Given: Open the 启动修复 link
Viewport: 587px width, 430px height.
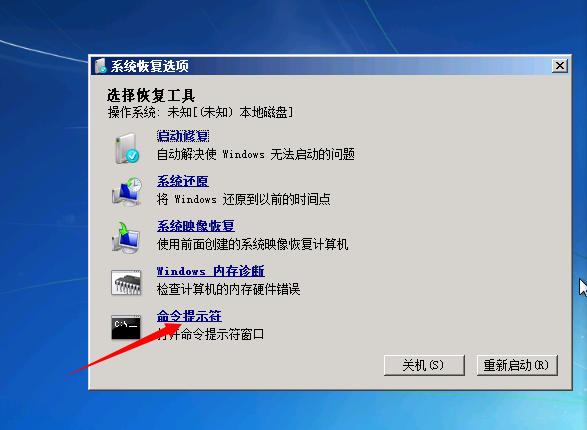Looking at the screenshot, I should point(183,136).
